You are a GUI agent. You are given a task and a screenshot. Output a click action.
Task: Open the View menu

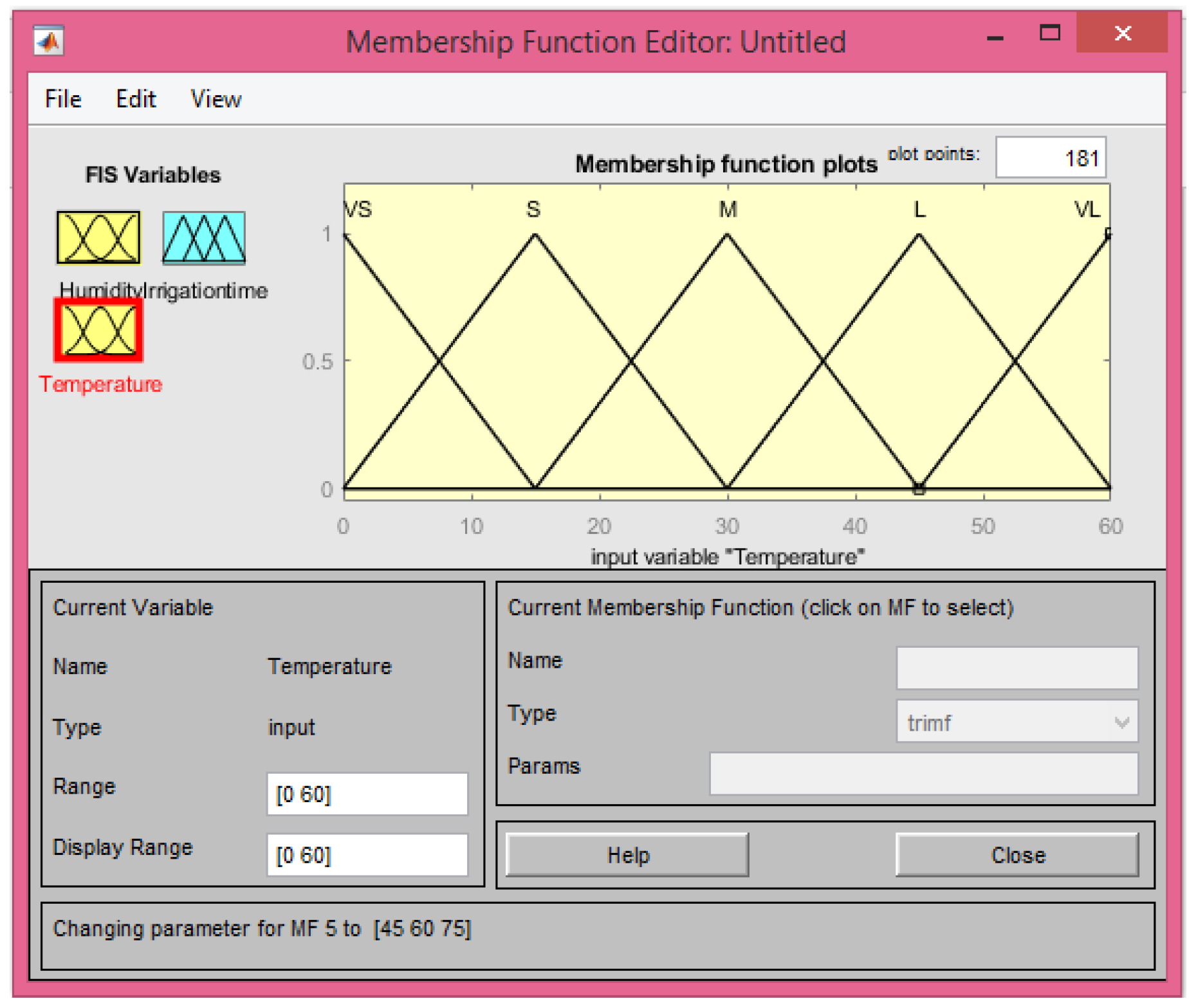(x=216, y=99)
